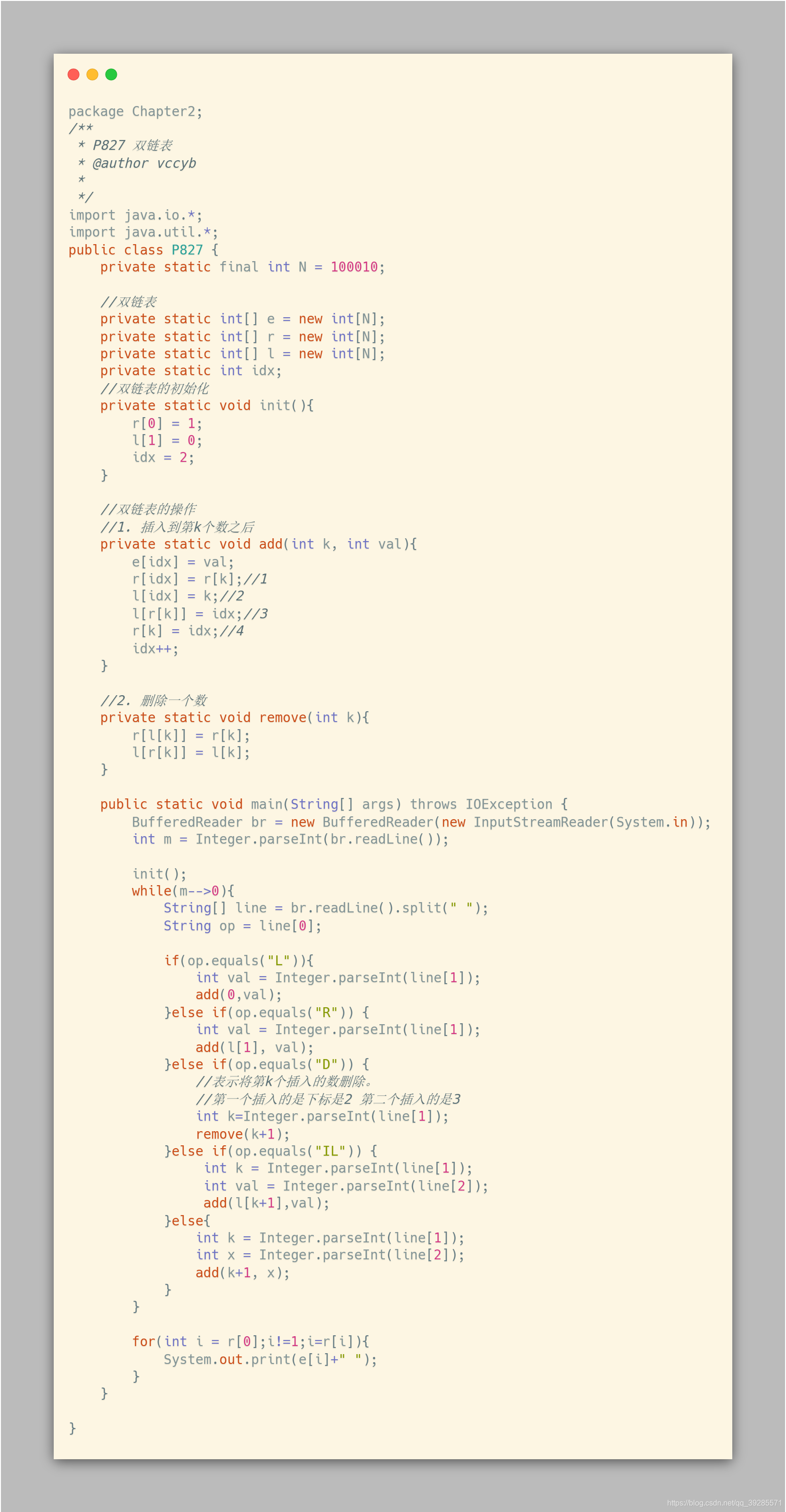
Task: Click the 'String[] line = br.readLine().split' line
Action: pyautogui.click(x=326, y=908)
